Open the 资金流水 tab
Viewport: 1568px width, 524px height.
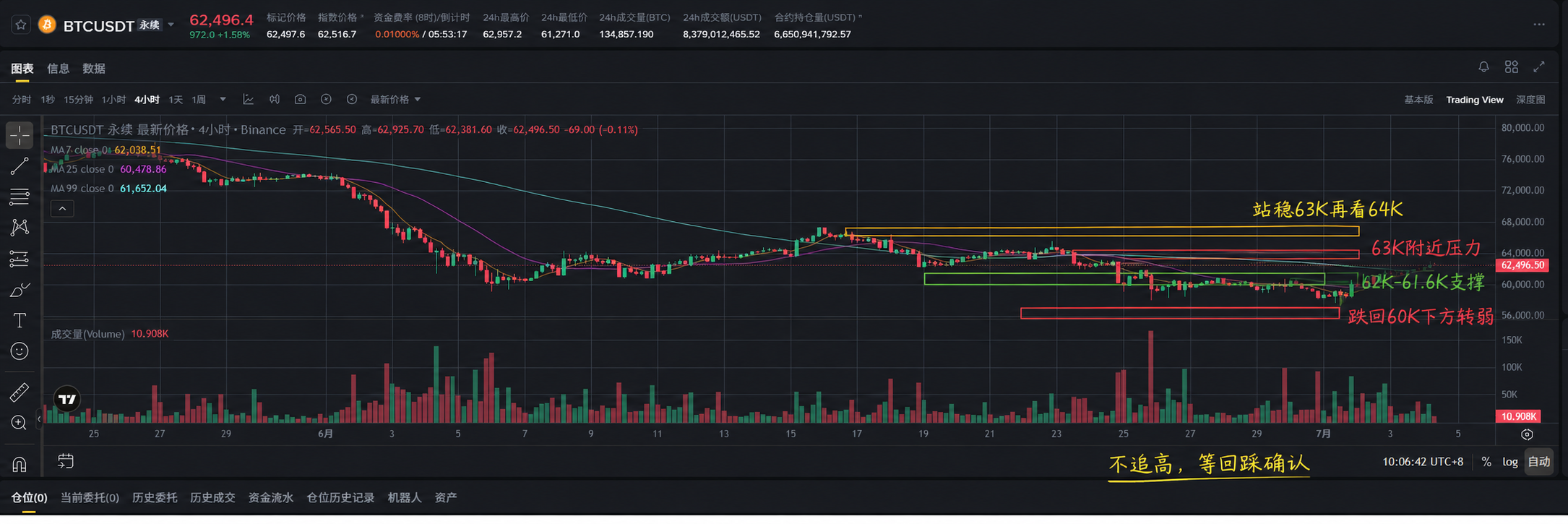271,498
